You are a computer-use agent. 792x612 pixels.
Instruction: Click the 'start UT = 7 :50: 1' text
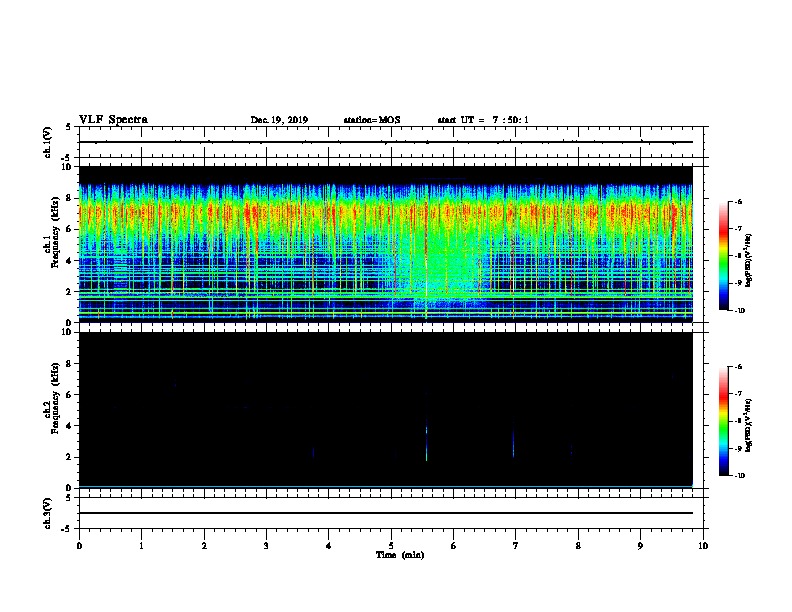pyautogui.click(x=483, y=120)
